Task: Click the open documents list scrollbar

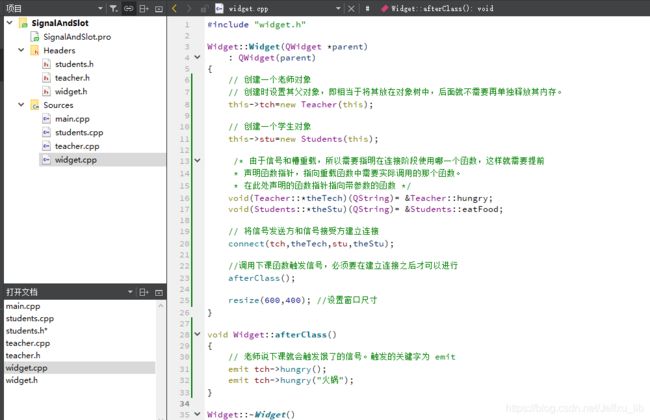Action: click(161, 360)
